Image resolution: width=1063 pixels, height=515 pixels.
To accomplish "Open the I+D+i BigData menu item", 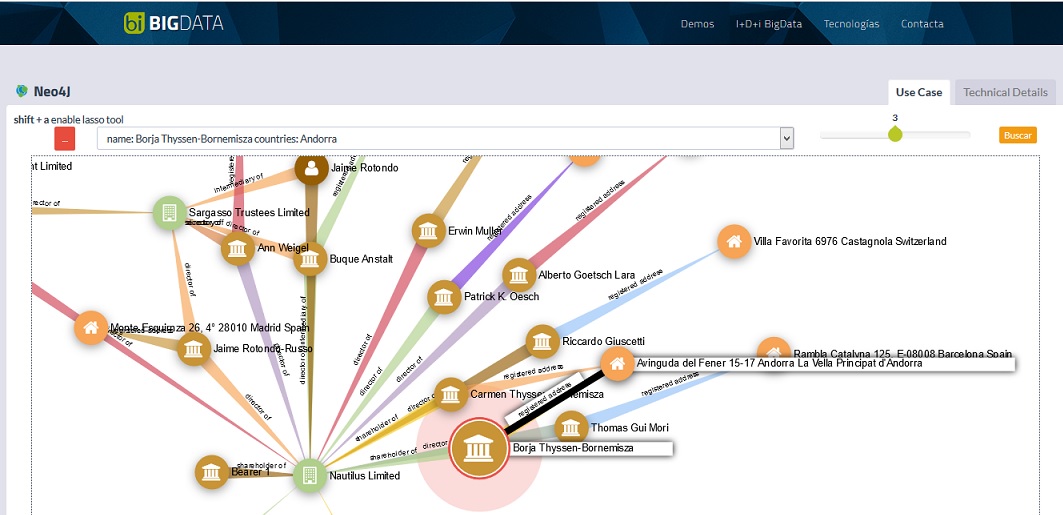I will point(769,24).
